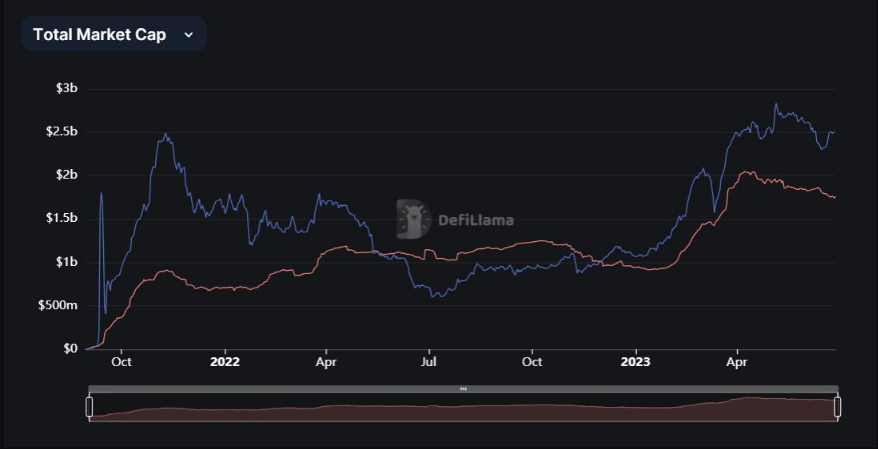The image size is (878, 449).
Task: Click the first Oct label left of 2022
Action: coord(121,362)
